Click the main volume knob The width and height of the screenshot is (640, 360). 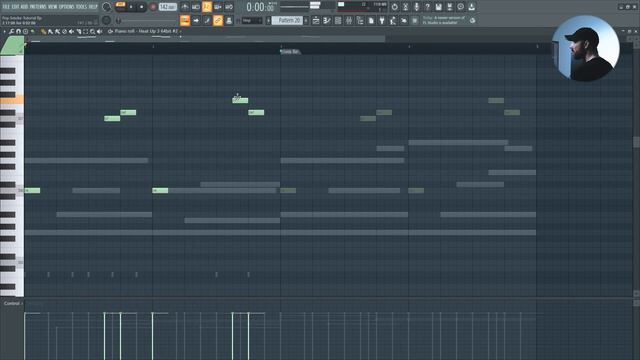tap(107, 7)
